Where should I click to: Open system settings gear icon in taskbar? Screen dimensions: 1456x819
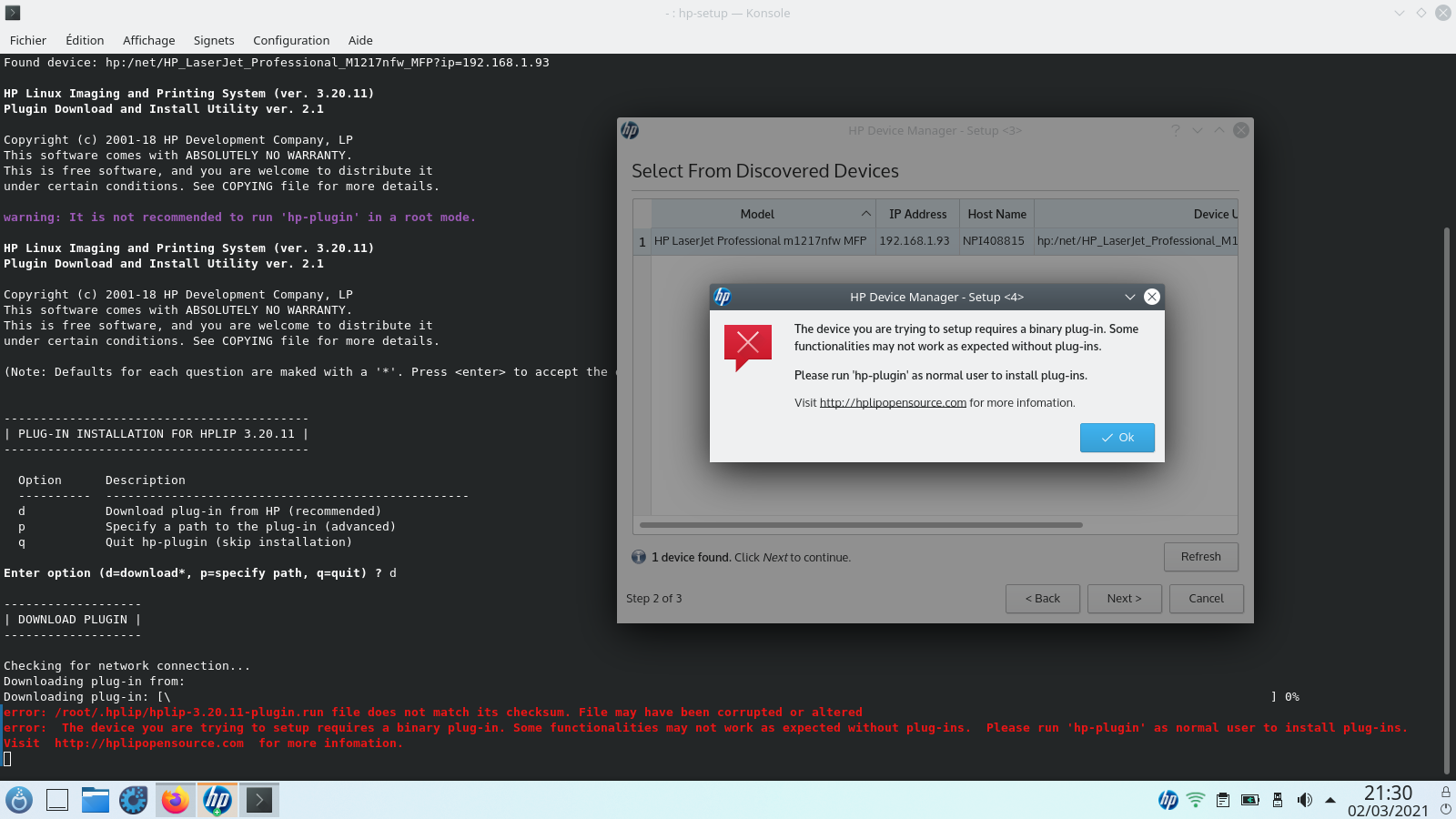coord(134,800)
